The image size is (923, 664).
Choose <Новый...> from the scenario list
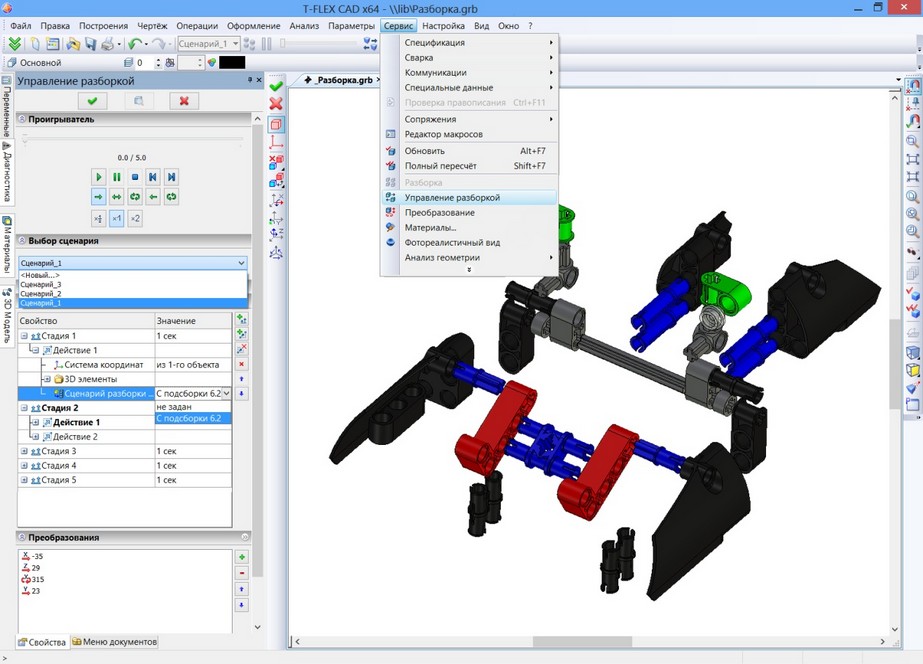132,275
